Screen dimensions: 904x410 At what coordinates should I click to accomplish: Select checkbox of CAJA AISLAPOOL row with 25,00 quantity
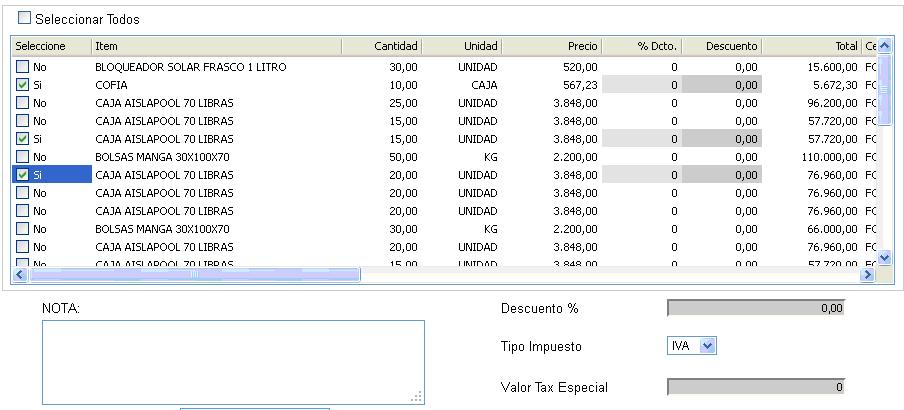click(22, 103)
